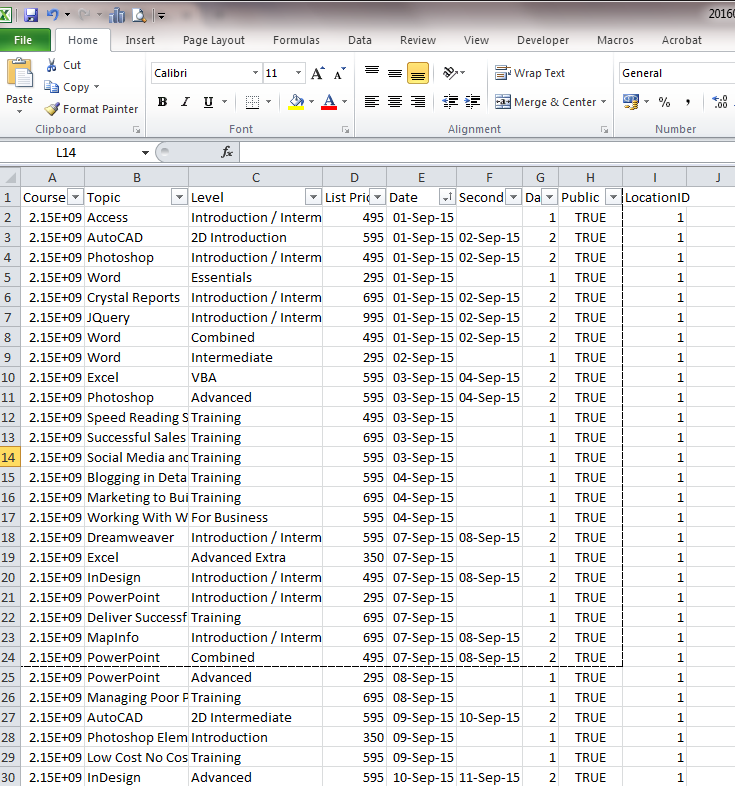Screen dimensions: 735x786
Task: Center text horizontally
Action: pos(395,102)
